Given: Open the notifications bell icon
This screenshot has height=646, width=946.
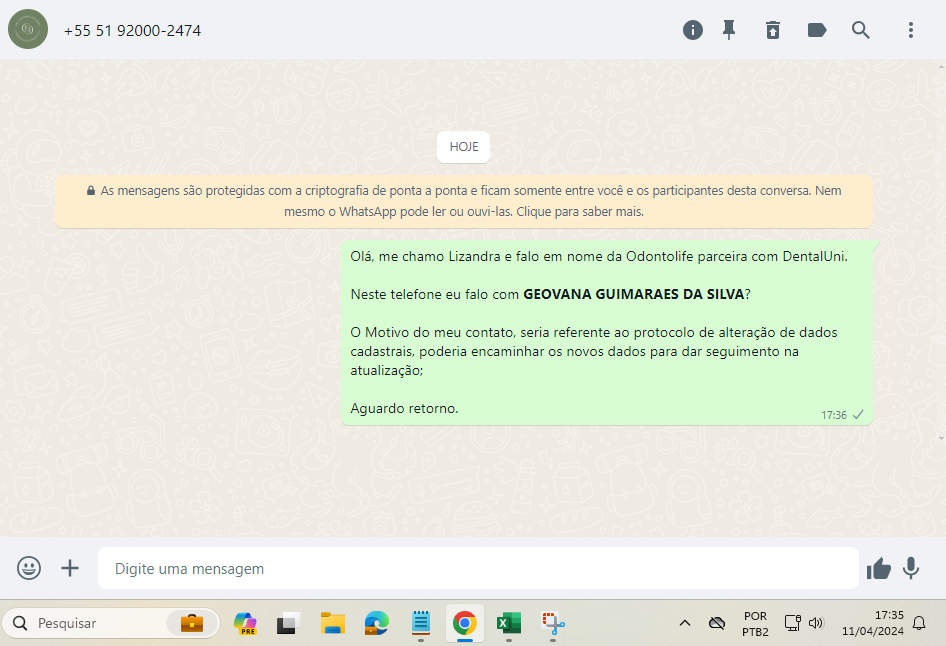Looking at the screenshot, I should click(919, 623).
